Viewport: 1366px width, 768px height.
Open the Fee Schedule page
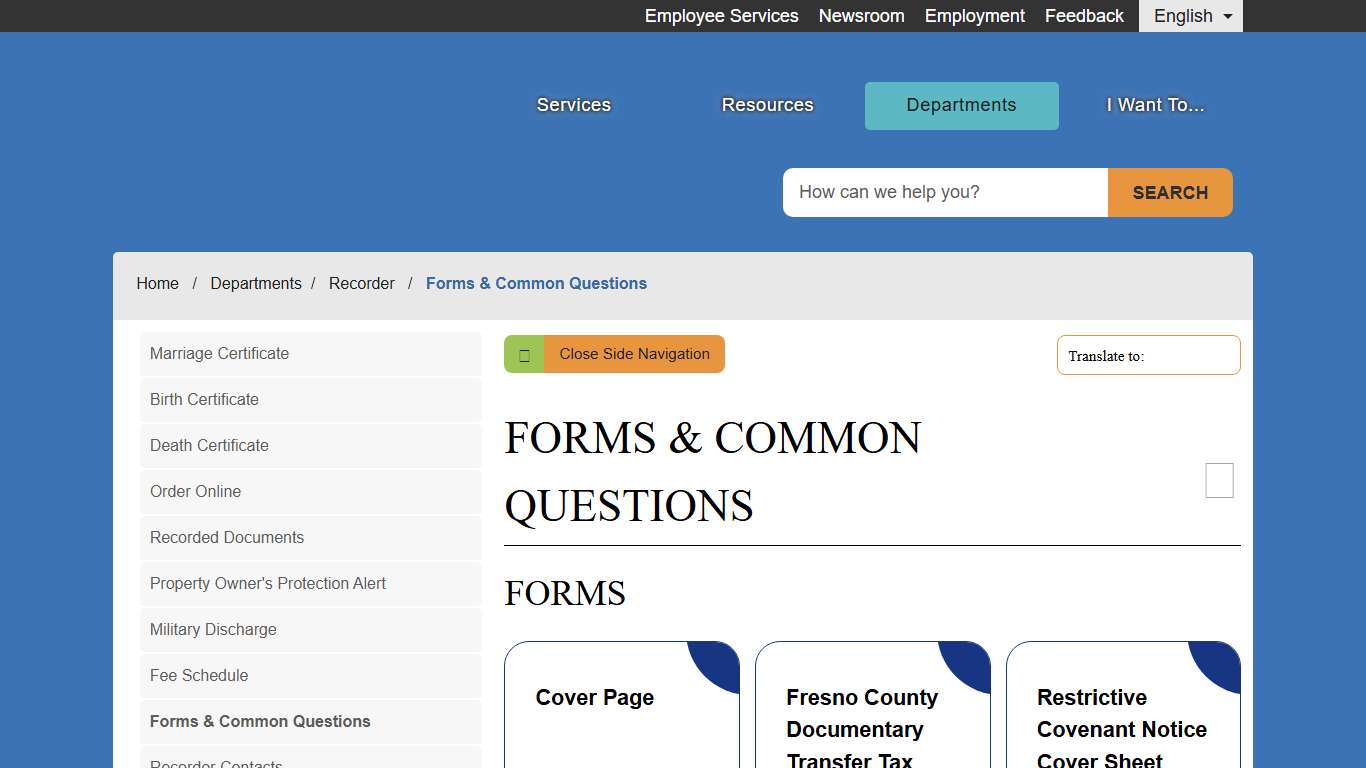pos(198,675)
